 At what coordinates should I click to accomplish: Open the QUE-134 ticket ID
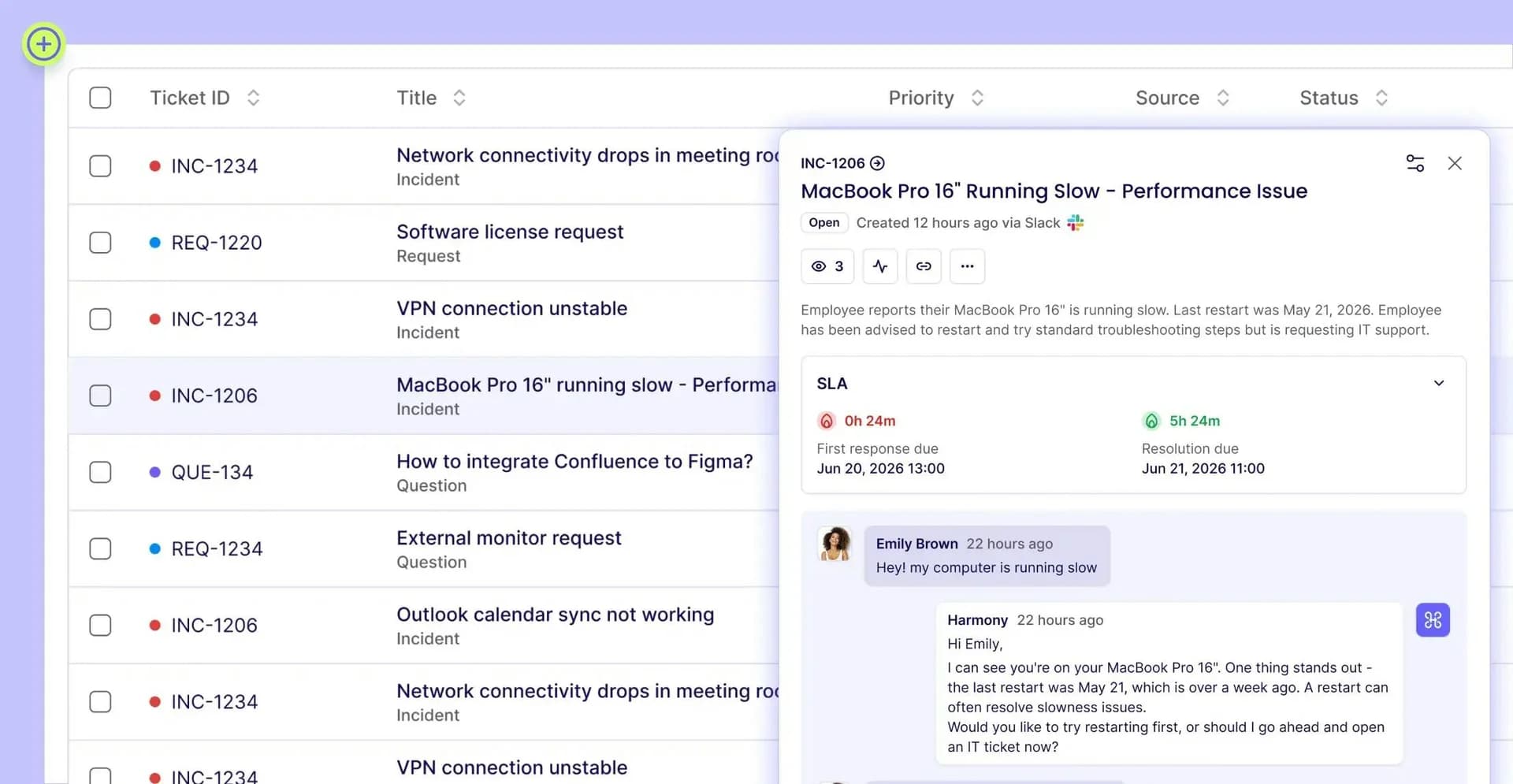coord(212,472)
